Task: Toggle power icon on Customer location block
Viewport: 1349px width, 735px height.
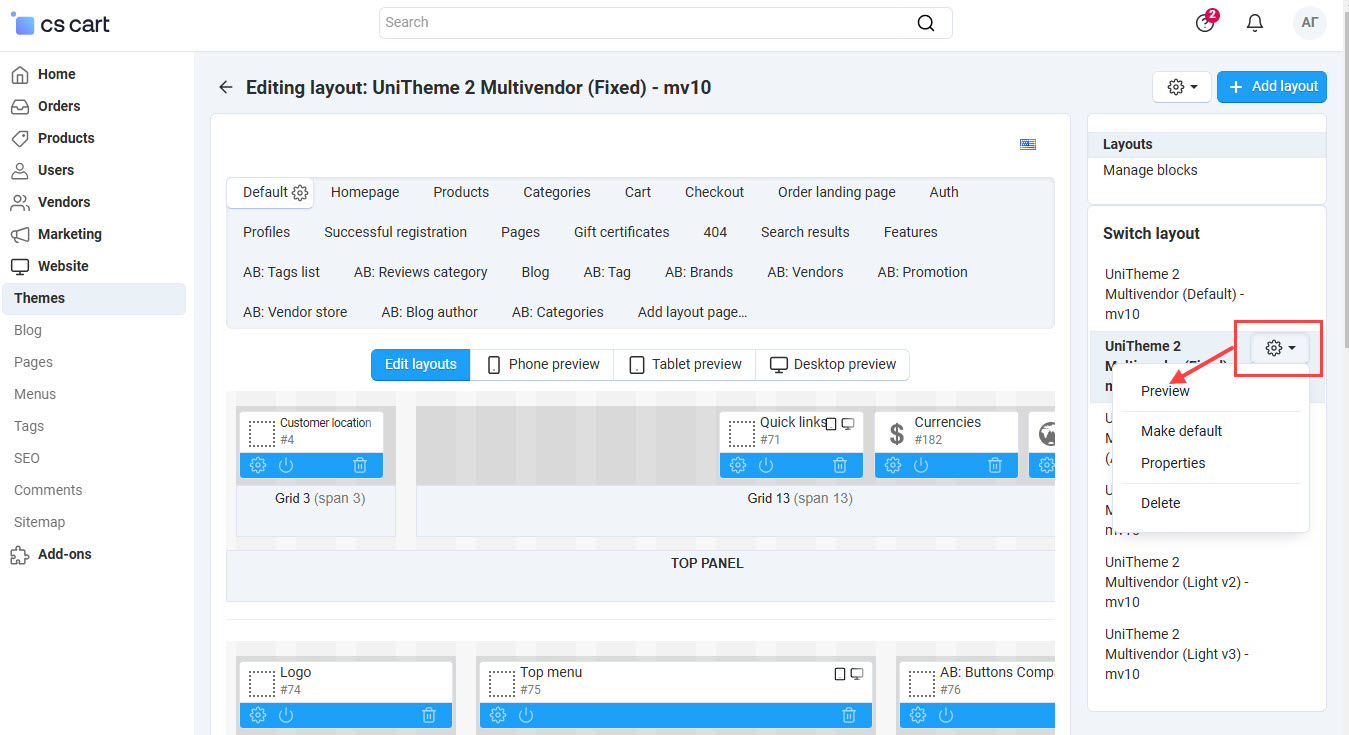Action: [286, 465]
